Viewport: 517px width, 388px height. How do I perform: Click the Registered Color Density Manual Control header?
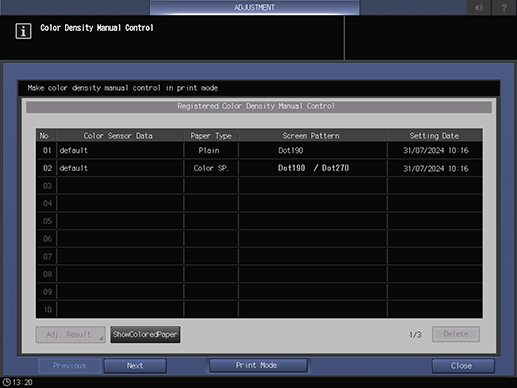tap(259, 107)
